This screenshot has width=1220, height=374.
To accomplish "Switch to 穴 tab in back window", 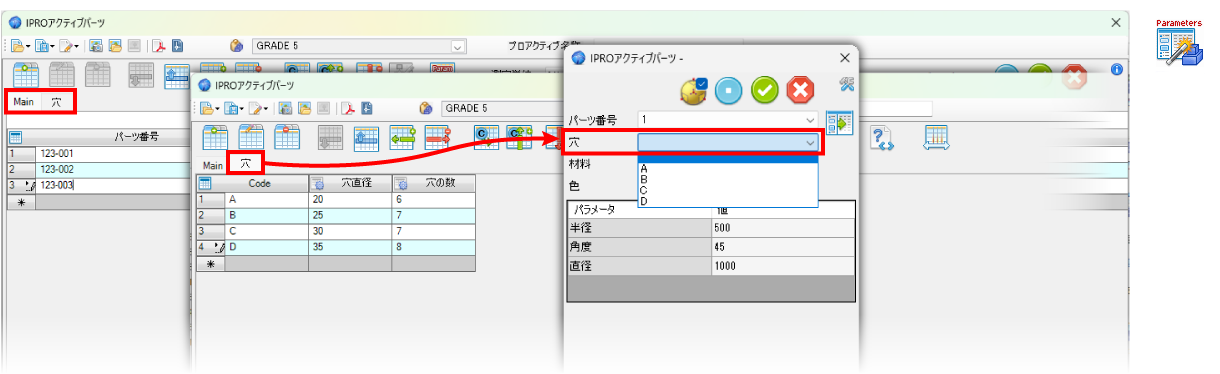I will (56, 102).
